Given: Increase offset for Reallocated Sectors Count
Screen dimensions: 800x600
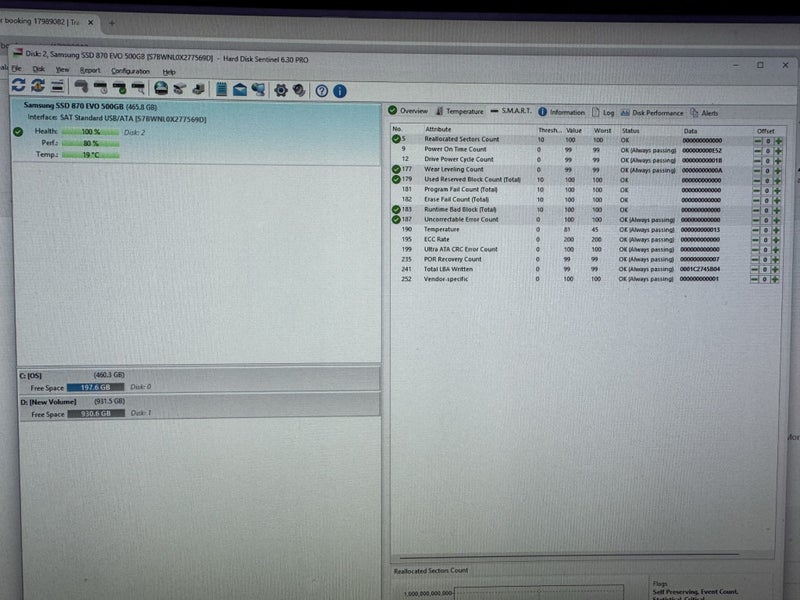Looking at the screenshot, I should point(779,141).
